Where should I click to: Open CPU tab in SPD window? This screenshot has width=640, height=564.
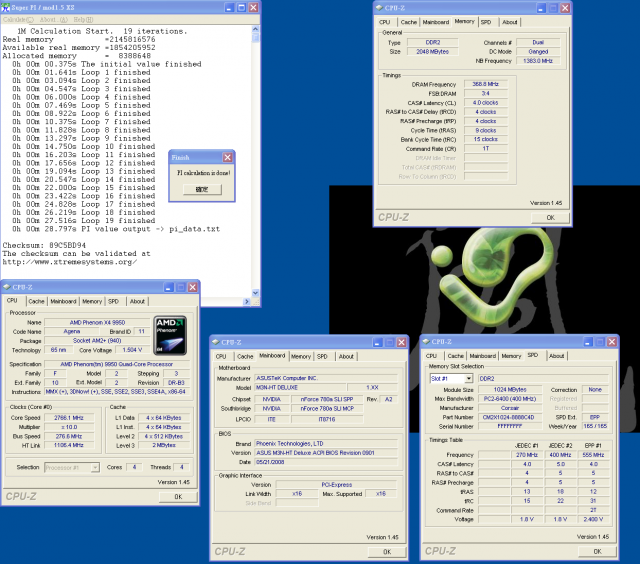click(x=431, y=356)
